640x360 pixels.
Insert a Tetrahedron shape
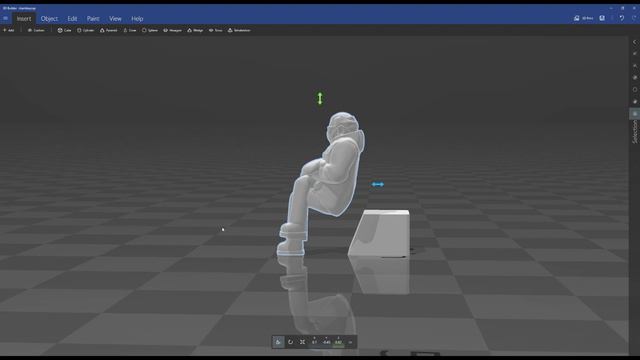pos(239,30)
